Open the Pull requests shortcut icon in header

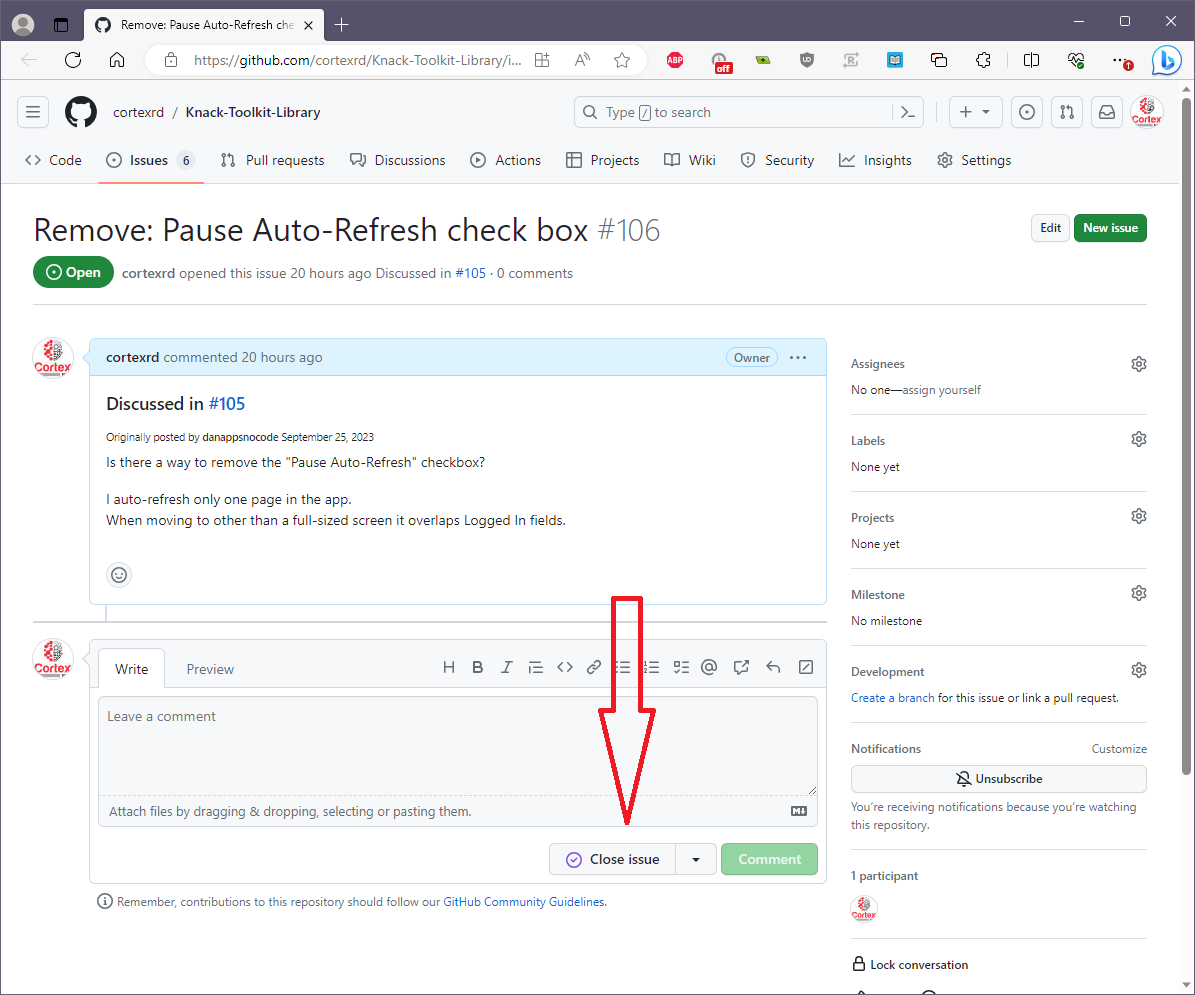[1067, 112]
